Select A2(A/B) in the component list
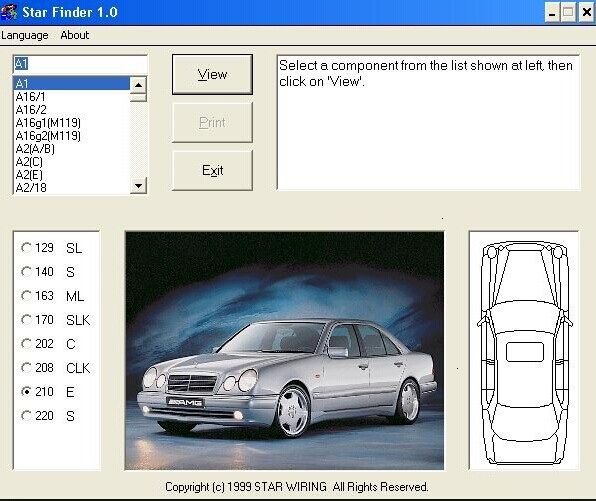 (71, 149)
